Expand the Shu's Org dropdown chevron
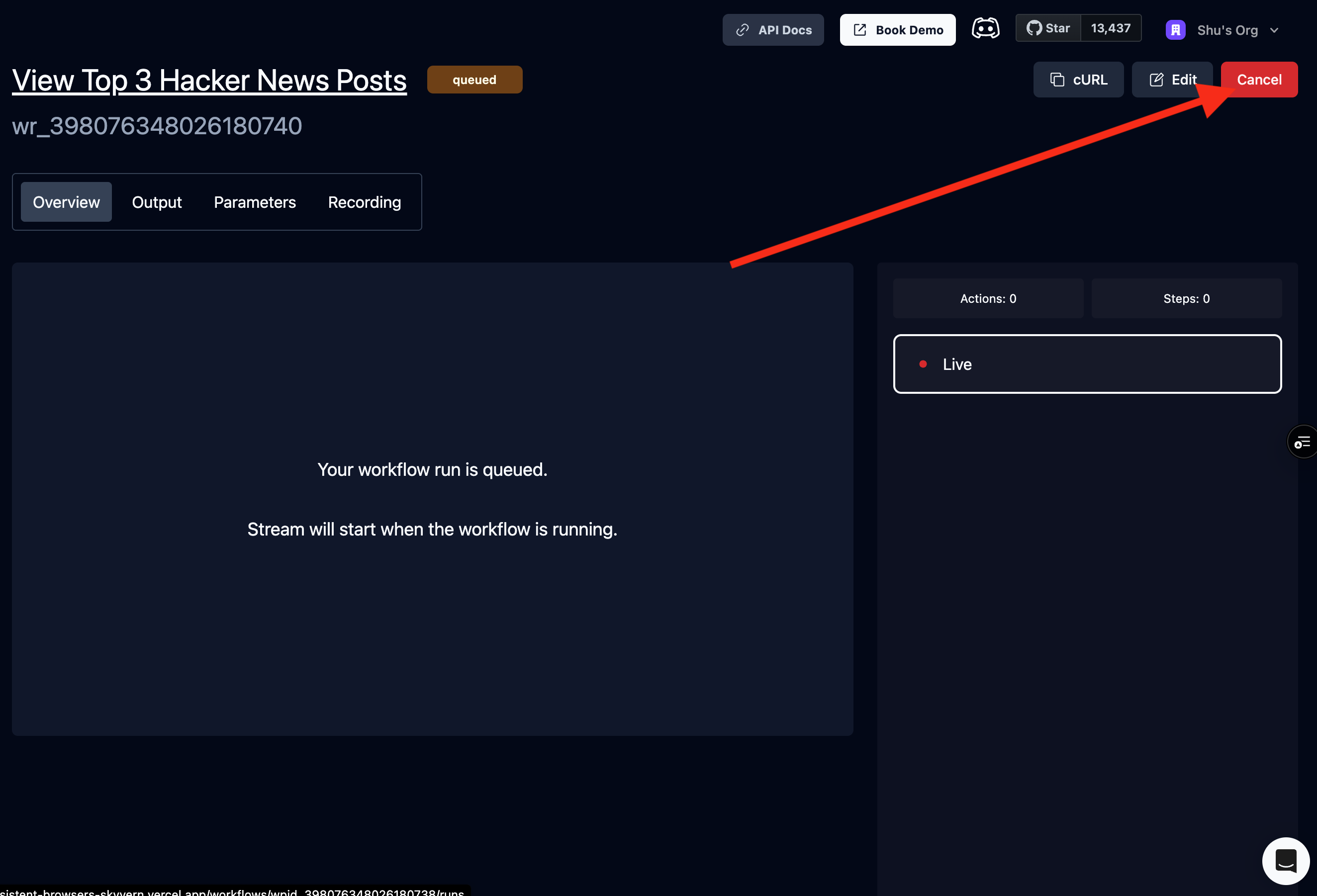This screenshot has height=896, width=1317. 1274,31
